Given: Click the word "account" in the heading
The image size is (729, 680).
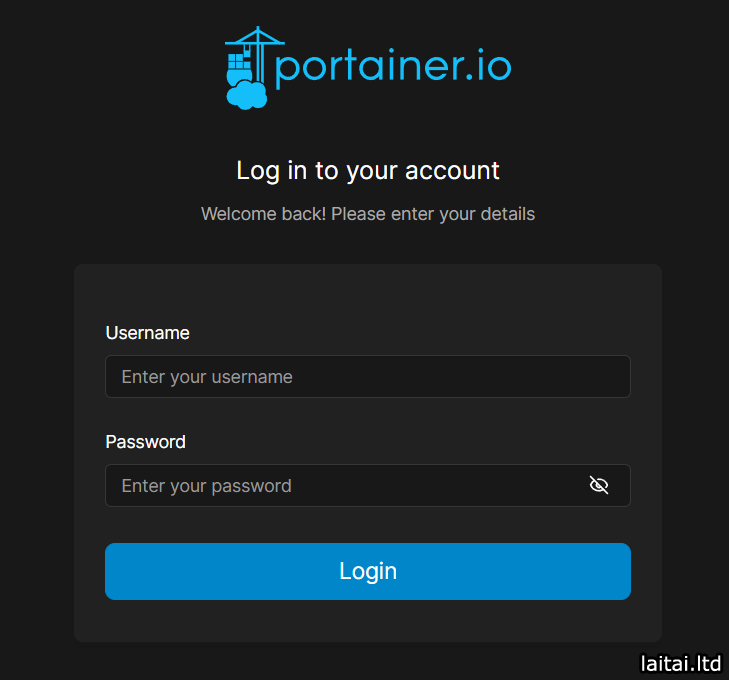Looking at the screenshot, I should tap(452, 171).
